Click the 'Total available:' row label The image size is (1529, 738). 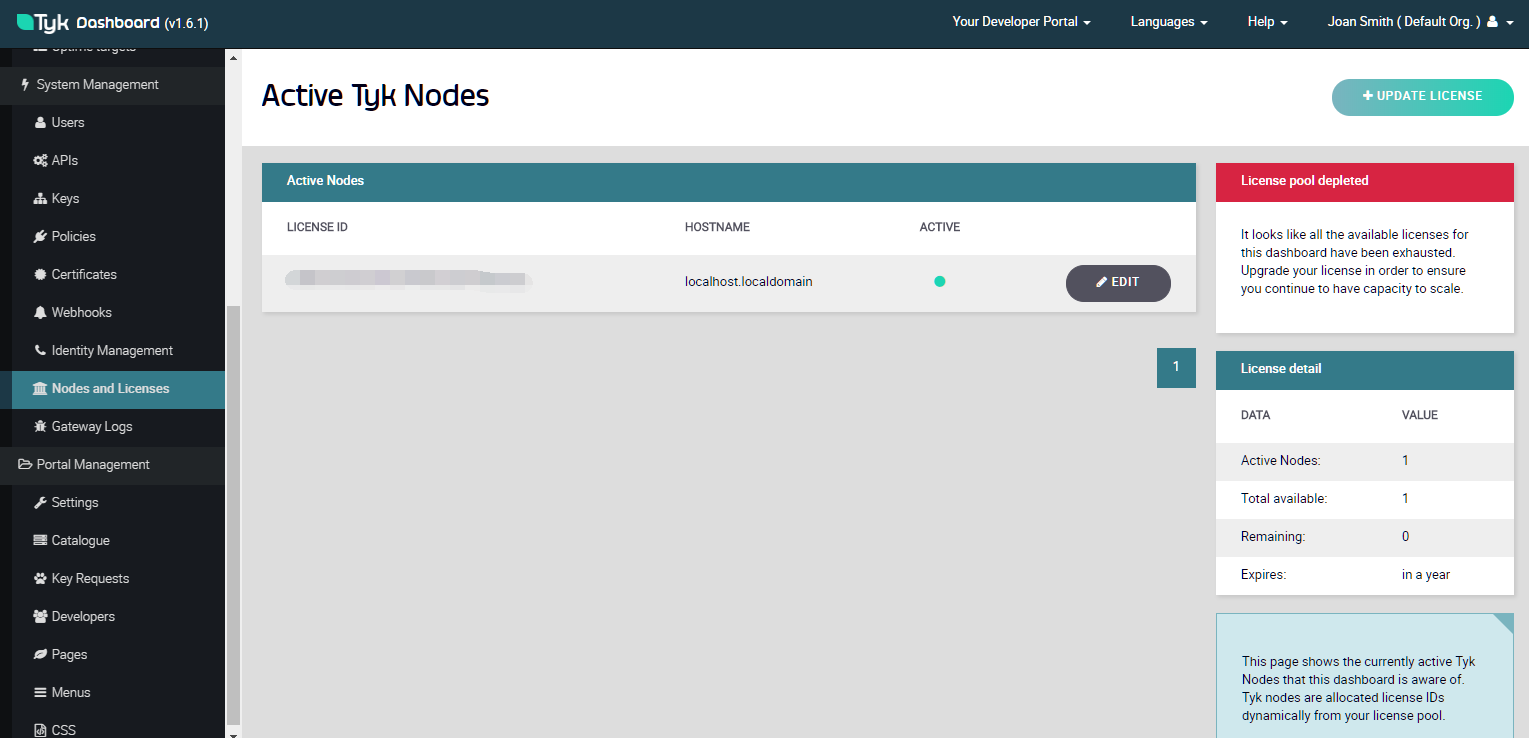click(x=1284, y=499)
